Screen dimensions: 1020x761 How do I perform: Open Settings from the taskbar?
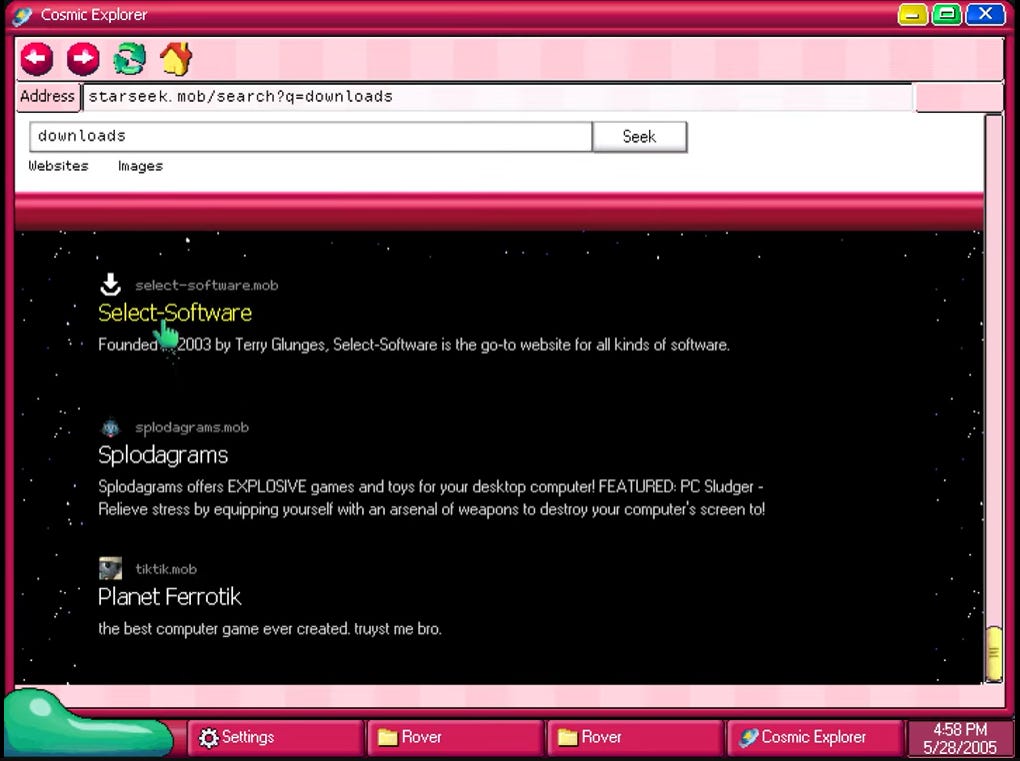(x=275, y=737)
